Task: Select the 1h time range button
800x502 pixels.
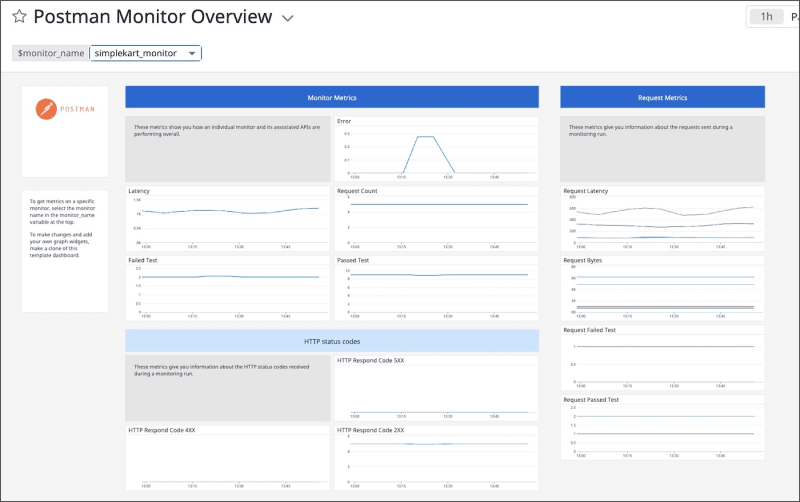Action: [766, 17]
